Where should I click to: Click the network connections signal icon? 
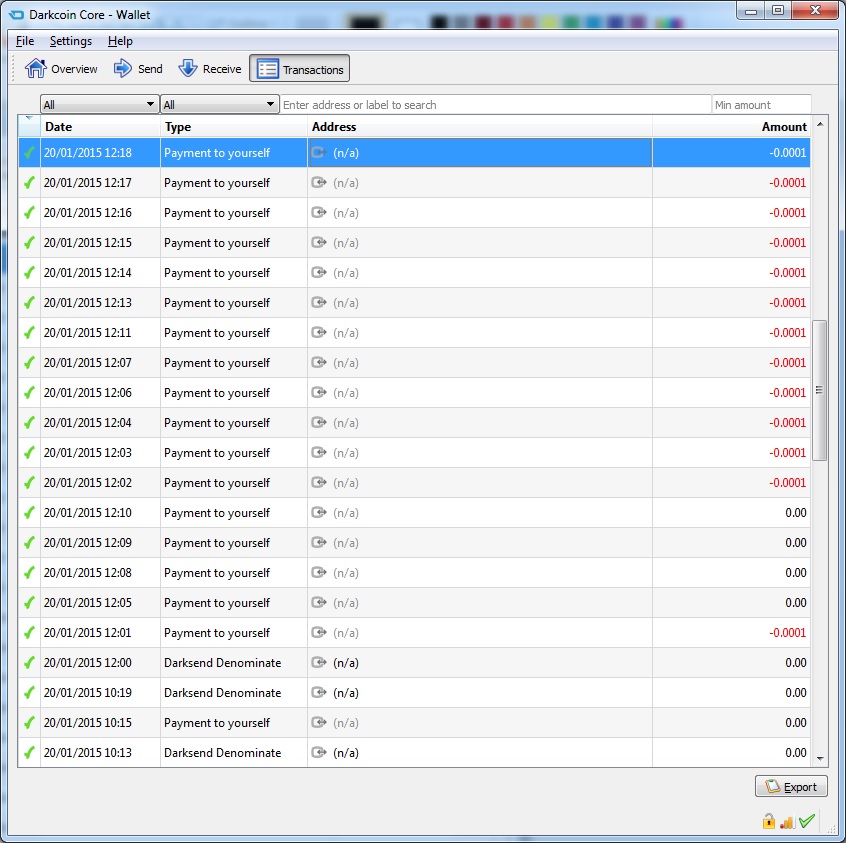787,821
